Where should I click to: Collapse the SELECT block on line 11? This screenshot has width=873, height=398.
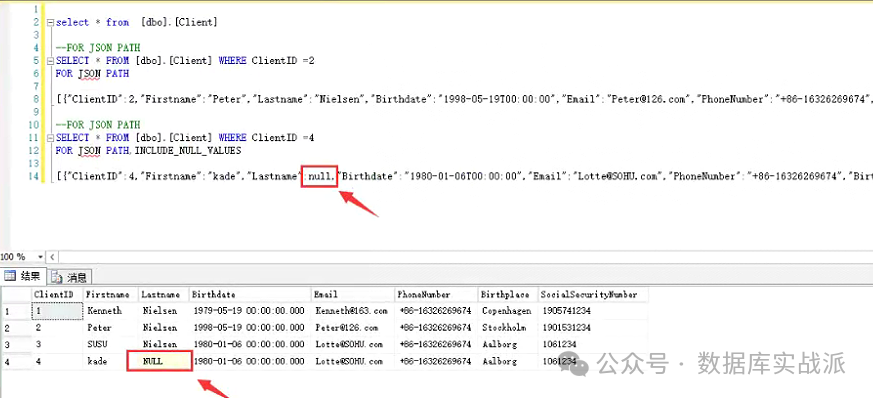51,137
